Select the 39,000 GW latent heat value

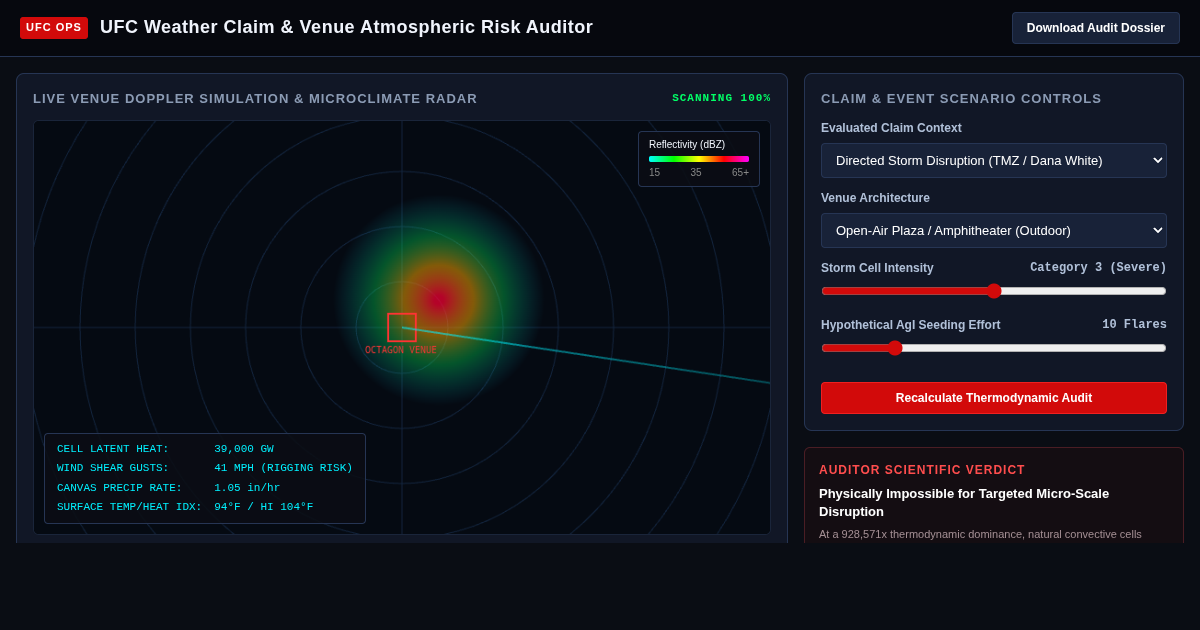tap(244, 449)
